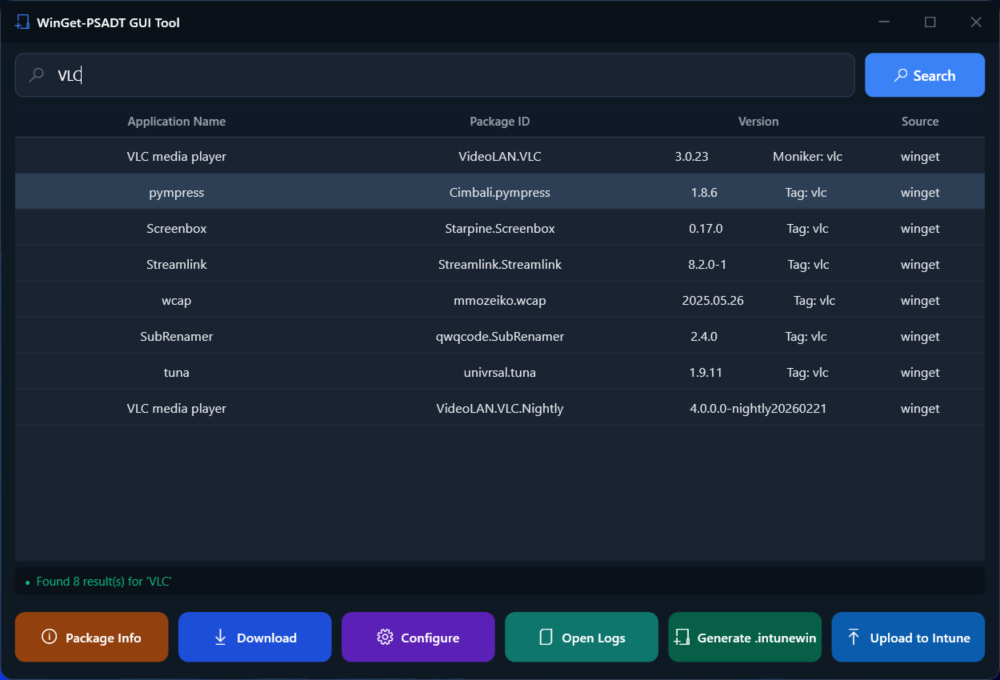Click version 2.4.0 cell

pyautogui.click(x=703, y=336)
